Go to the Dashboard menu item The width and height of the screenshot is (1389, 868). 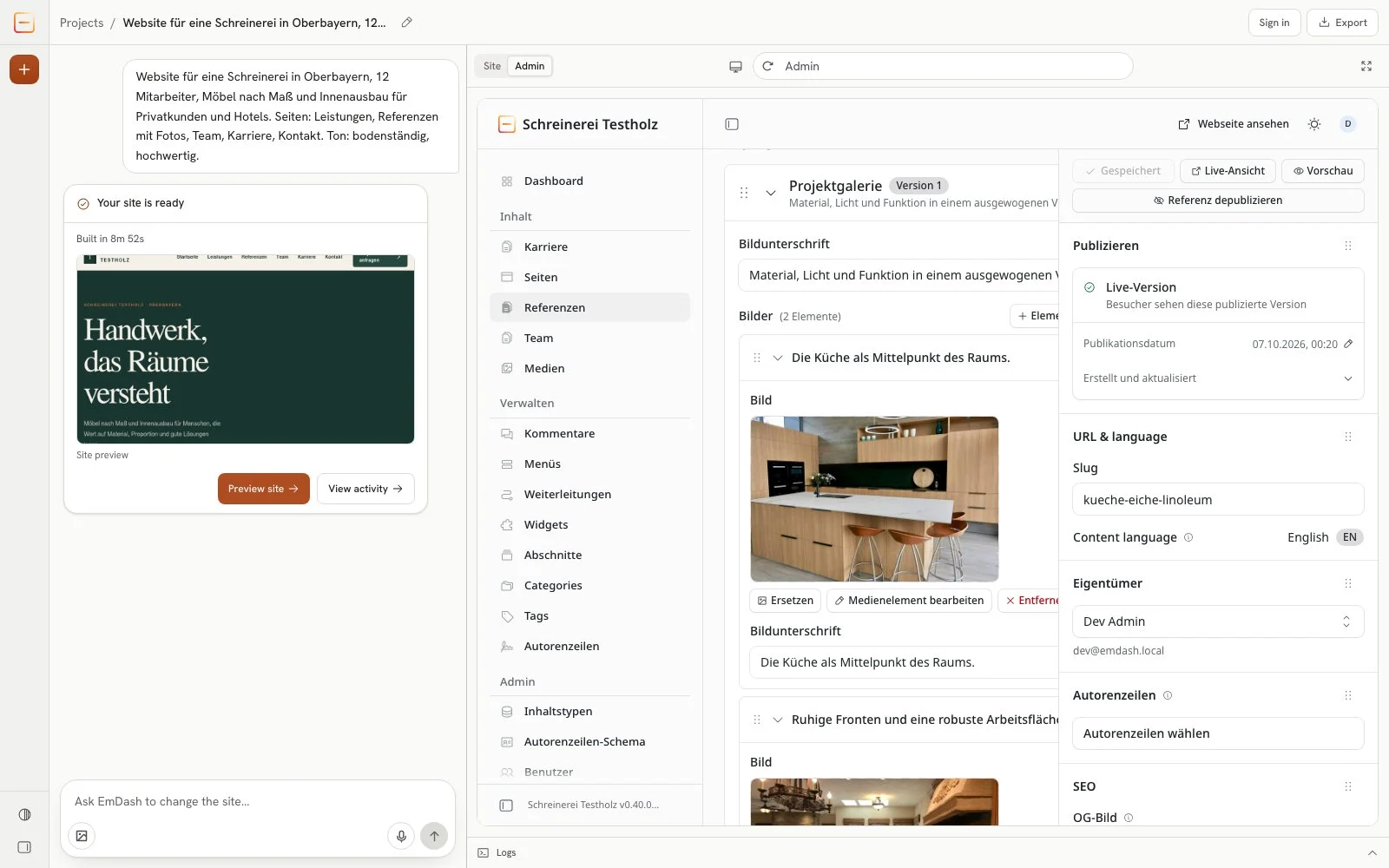click(589, 181)
